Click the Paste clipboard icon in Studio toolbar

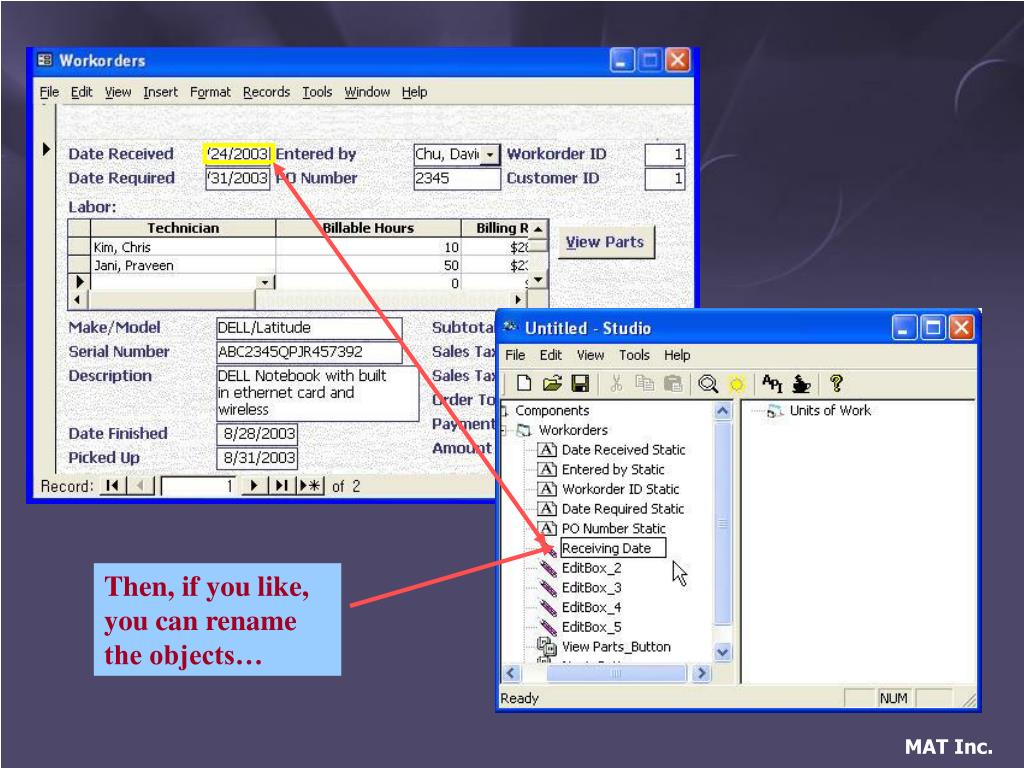[673, 383]
